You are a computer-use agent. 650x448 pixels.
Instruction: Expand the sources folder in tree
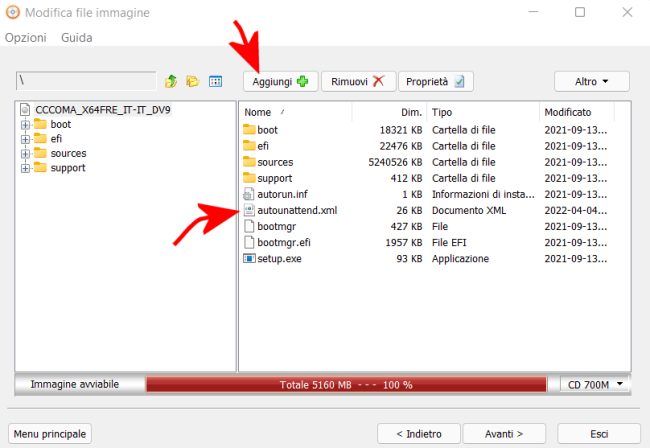click(25, 153)
